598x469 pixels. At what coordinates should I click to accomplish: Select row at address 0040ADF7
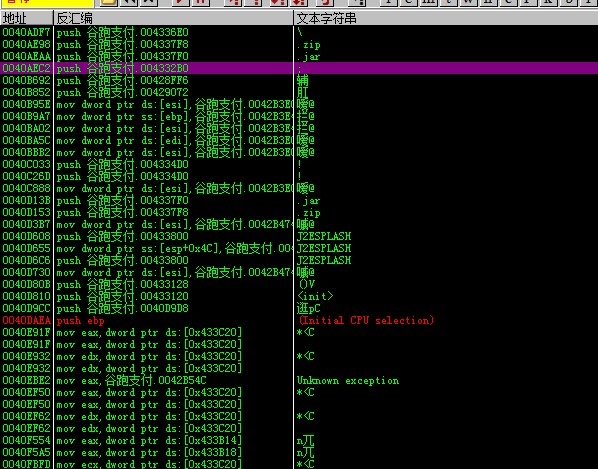[x=299, y=32]
